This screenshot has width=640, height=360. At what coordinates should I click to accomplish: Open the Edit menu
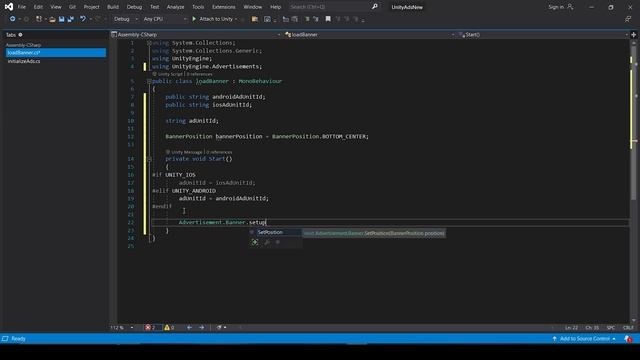pos(38,7)
